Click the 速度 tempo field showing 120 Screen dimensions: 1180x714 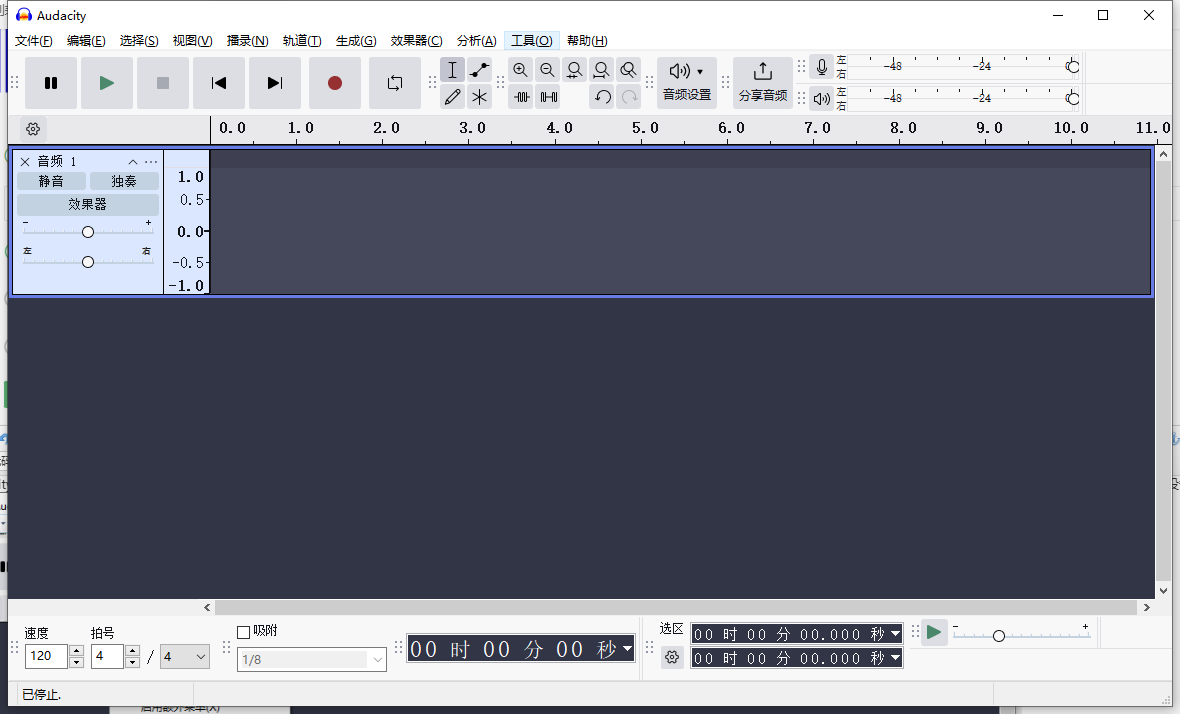(47, 656)
